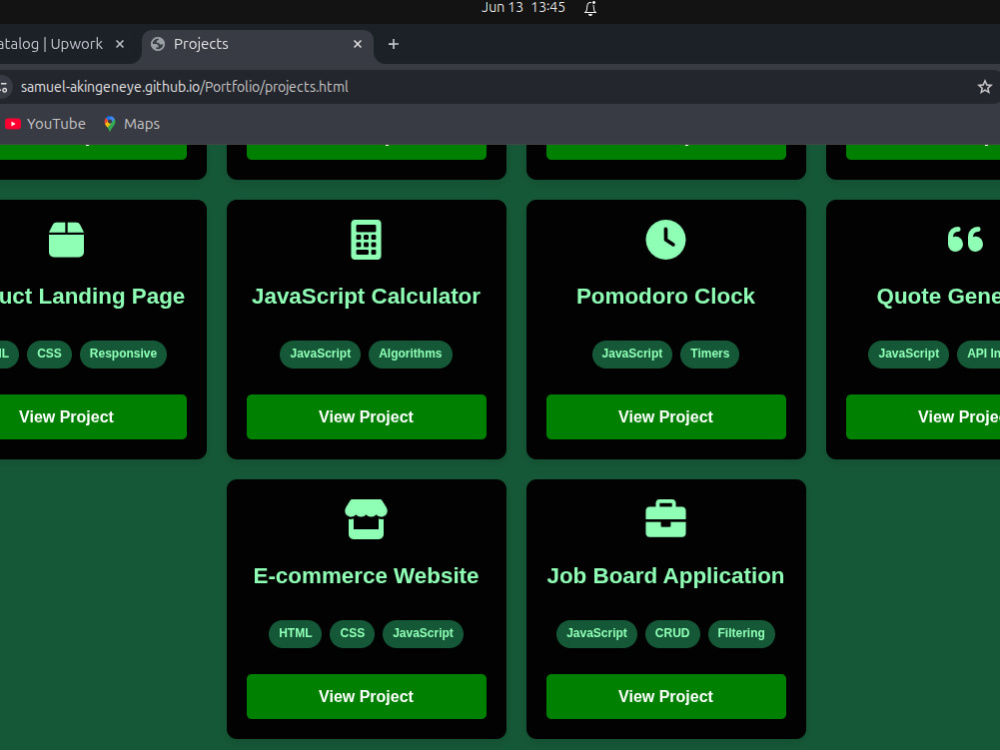View Project for Pomodoro Clock
This screenshot has height=750, width=1000.
666,416
